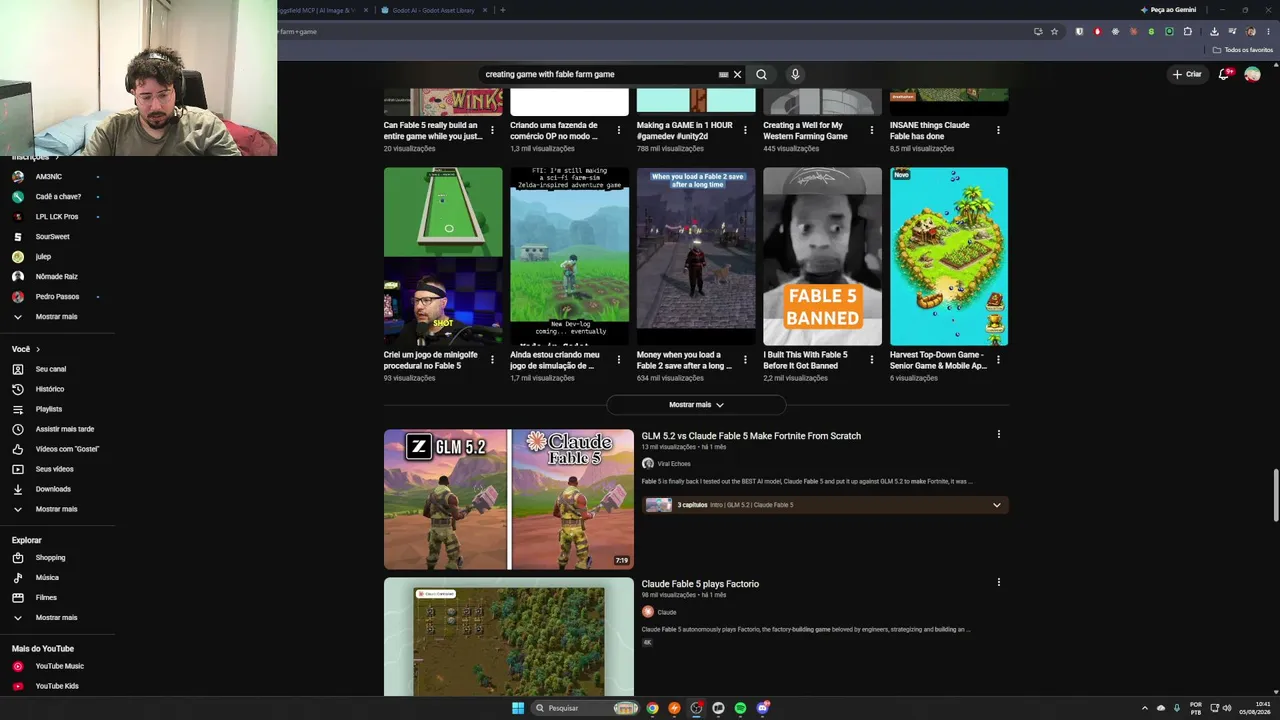1280x720 pixels.
Task: Bookmark this page with the star icon
Action: click(x=1054, y=31)
